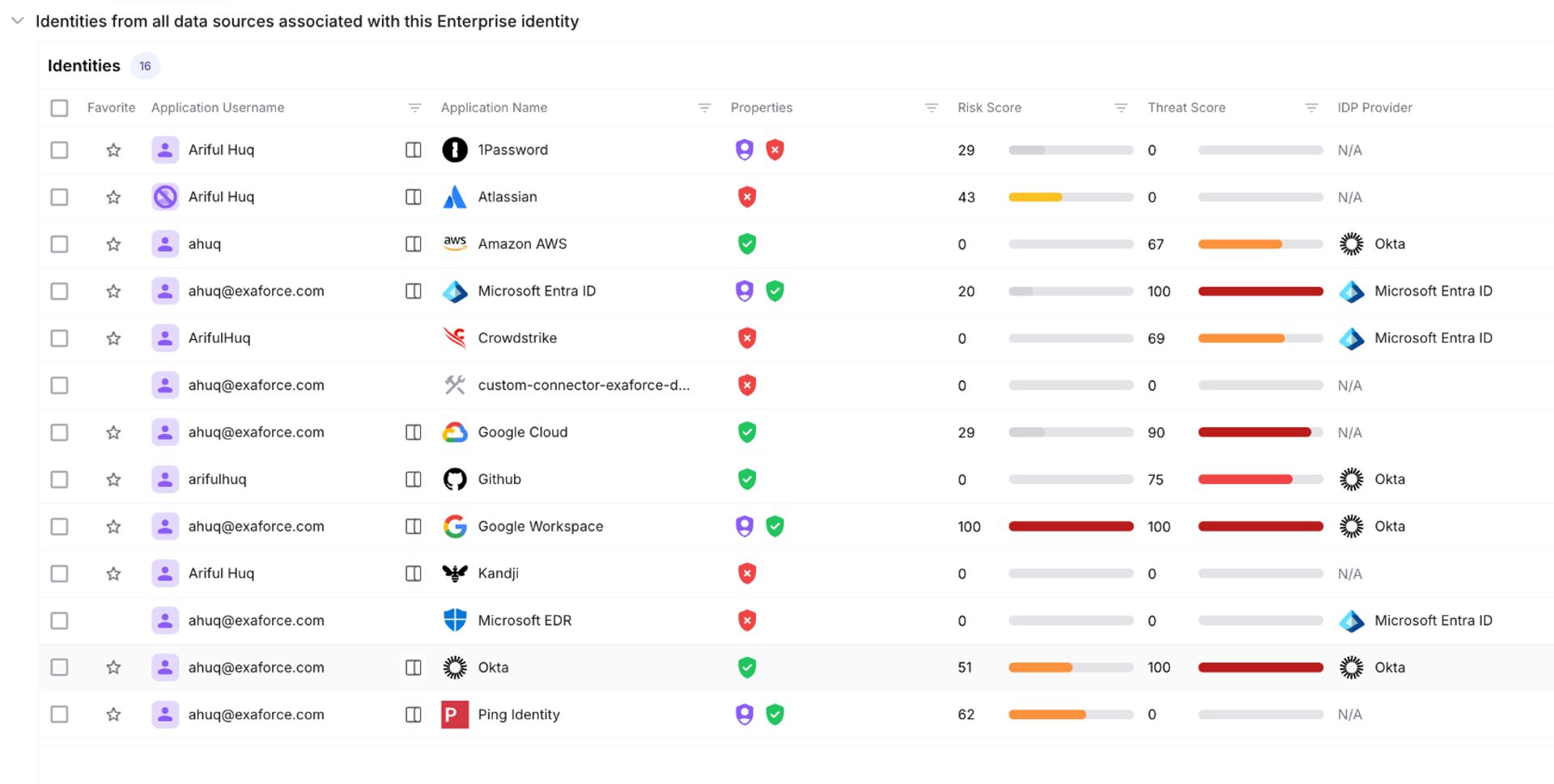Click the Amazon AWS threat score bar

pyautogui.click(x=1260, y=244)
